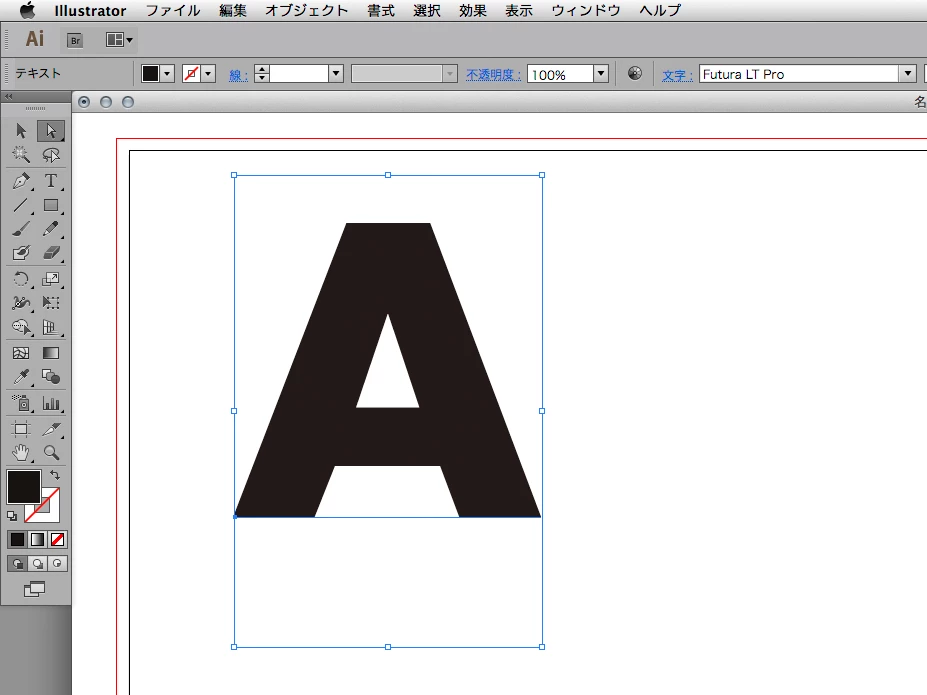Click control bar fill color swatch
This screenshot has width=927, height=695.
150,73
